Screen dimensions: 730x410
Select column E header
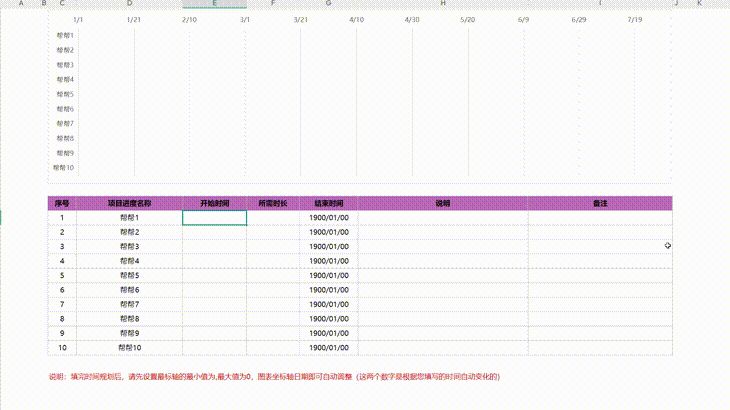click(x=214, y=4)
